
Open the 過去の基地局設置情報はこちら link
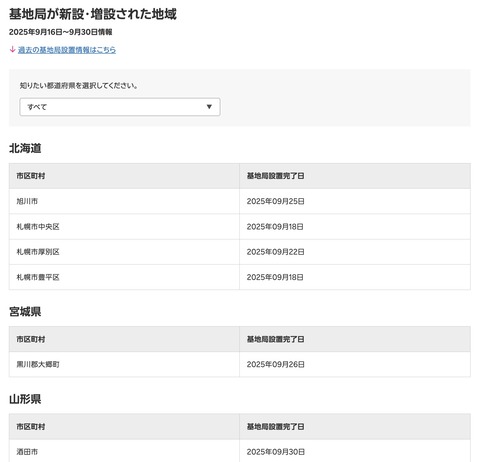click(x=67, y=50)
